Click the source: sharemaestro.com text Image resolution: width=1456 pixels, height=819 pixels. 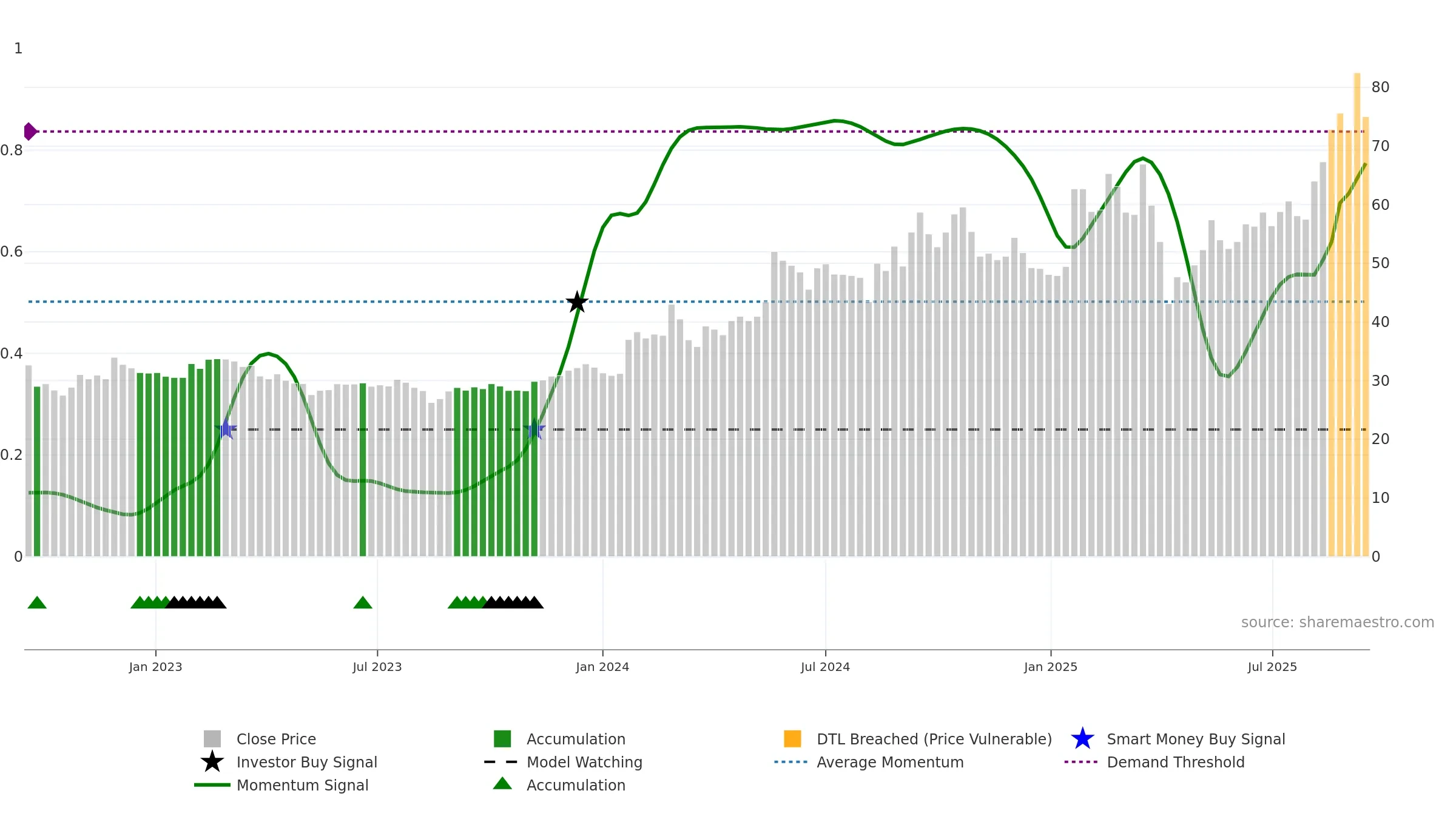1338,622
